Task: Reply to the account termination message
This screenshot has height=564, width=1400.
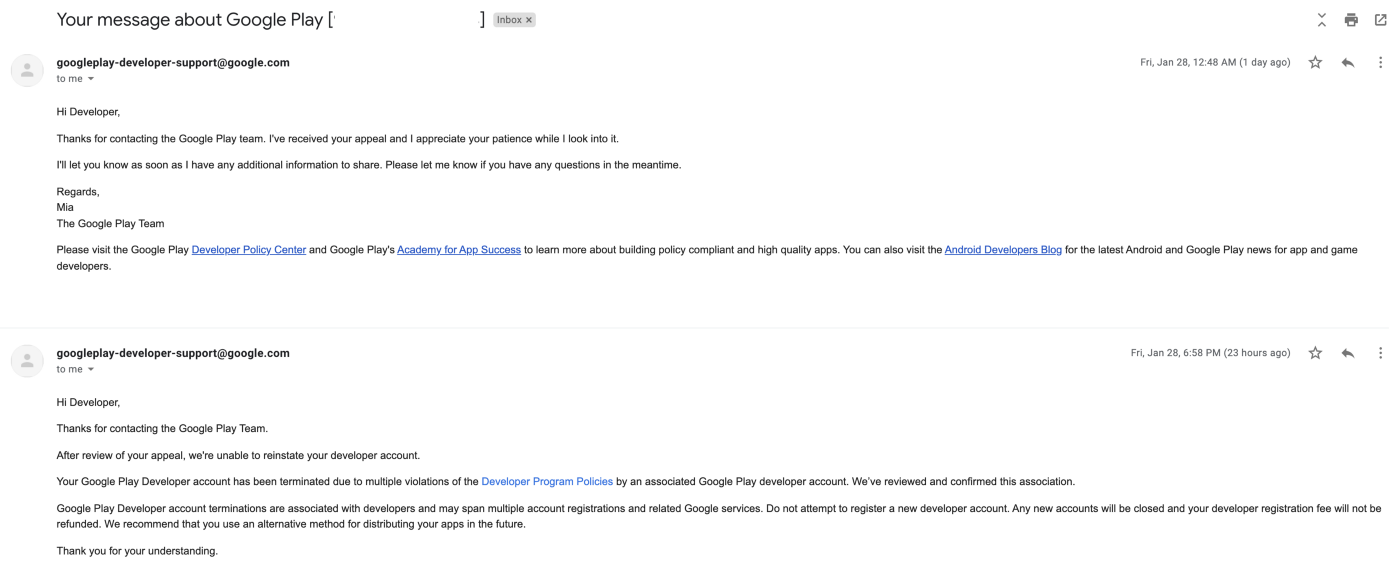Action: coord(1348,353)
